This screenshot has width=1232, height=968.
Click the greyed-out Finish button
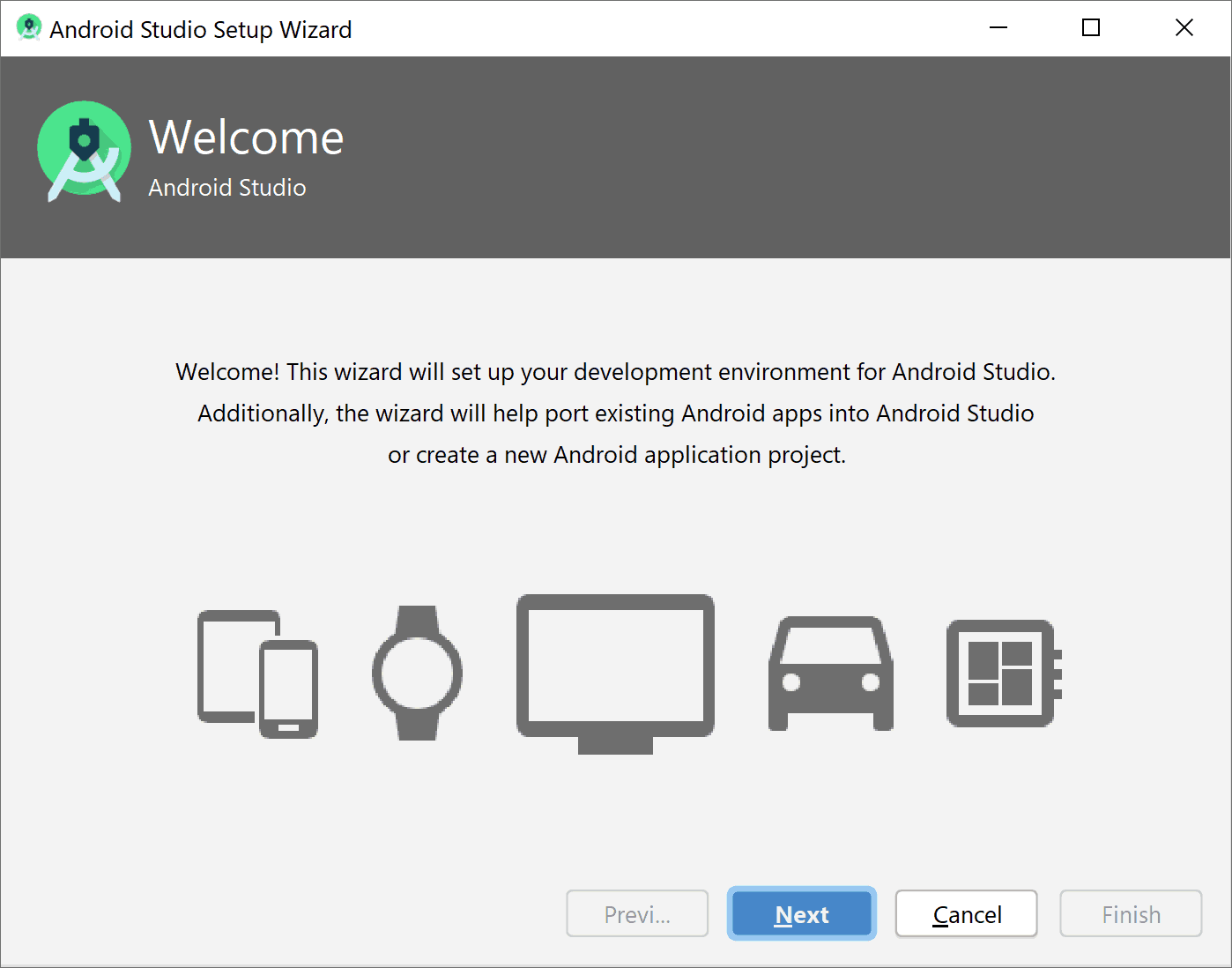point(1131,914)
